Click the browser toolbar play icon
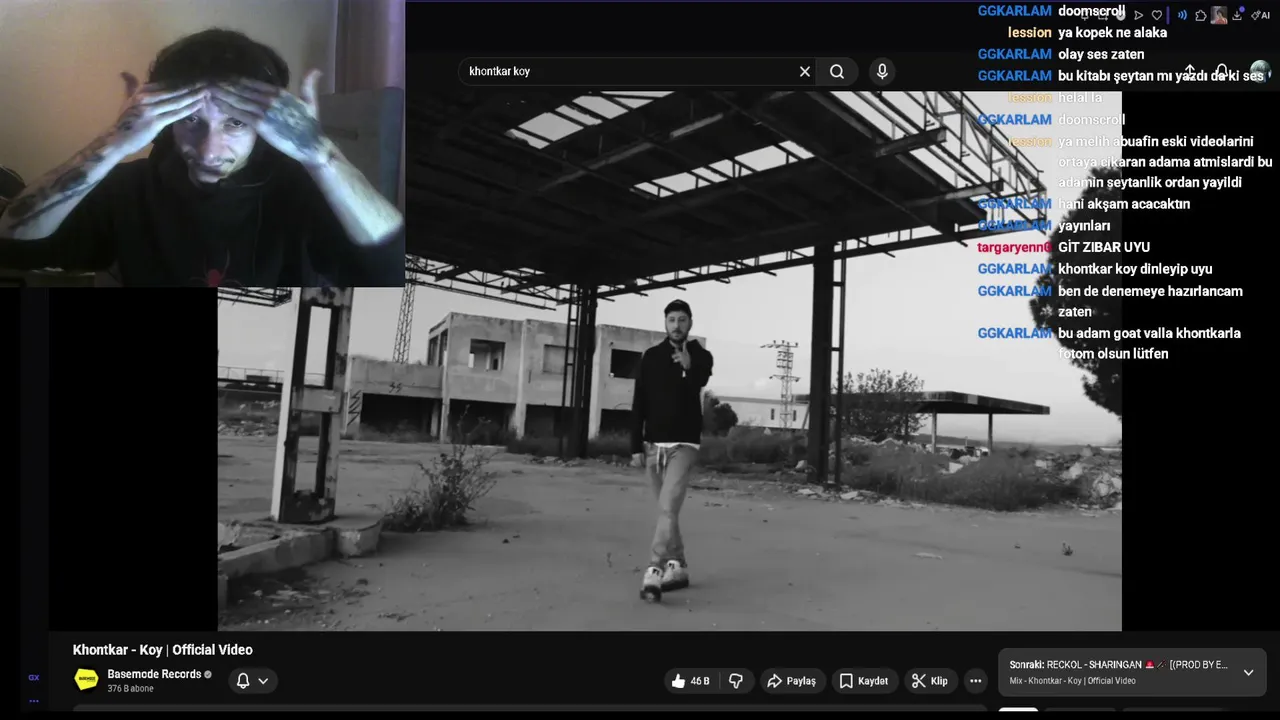This screenshot has height=720, width=1280. [1138, 15]
